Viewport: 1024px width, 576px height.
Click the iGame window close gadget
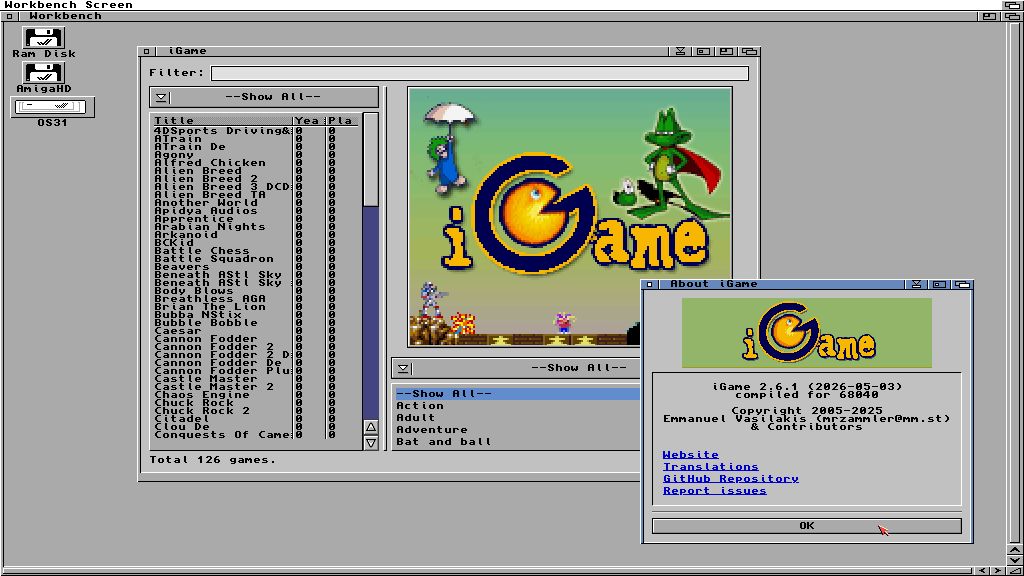click(x=146, y=51)
